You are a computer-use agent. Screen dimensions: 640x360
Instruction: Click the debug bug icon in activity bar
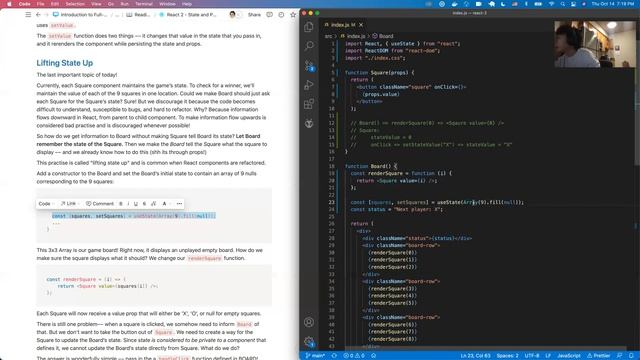click(309, 123)
